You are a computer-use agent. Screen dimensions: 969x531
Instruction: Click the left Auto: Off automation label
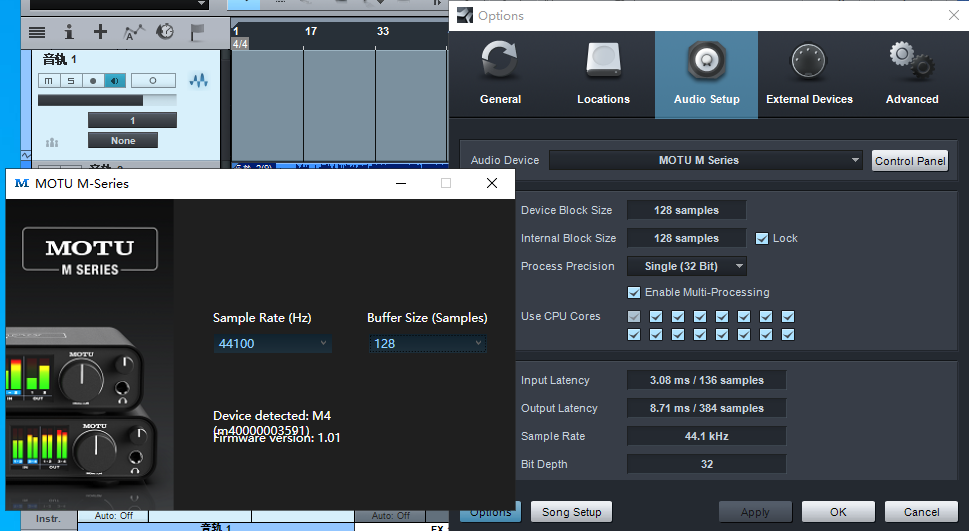click(114, 516)
